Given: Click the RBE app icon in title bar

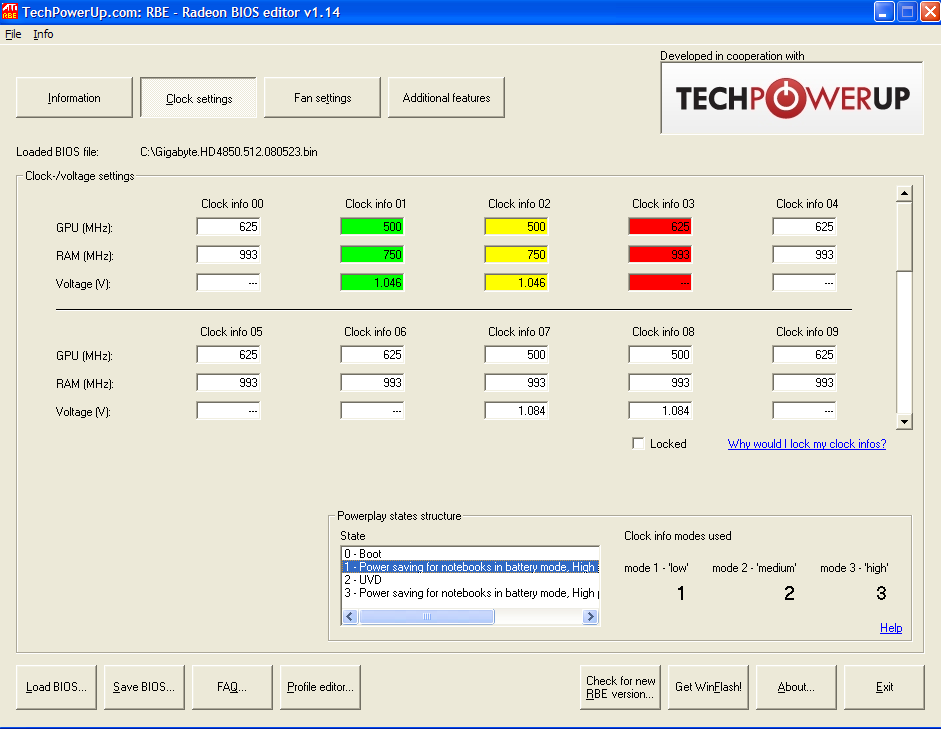Looking at the screenshot, I should point(11,11).
